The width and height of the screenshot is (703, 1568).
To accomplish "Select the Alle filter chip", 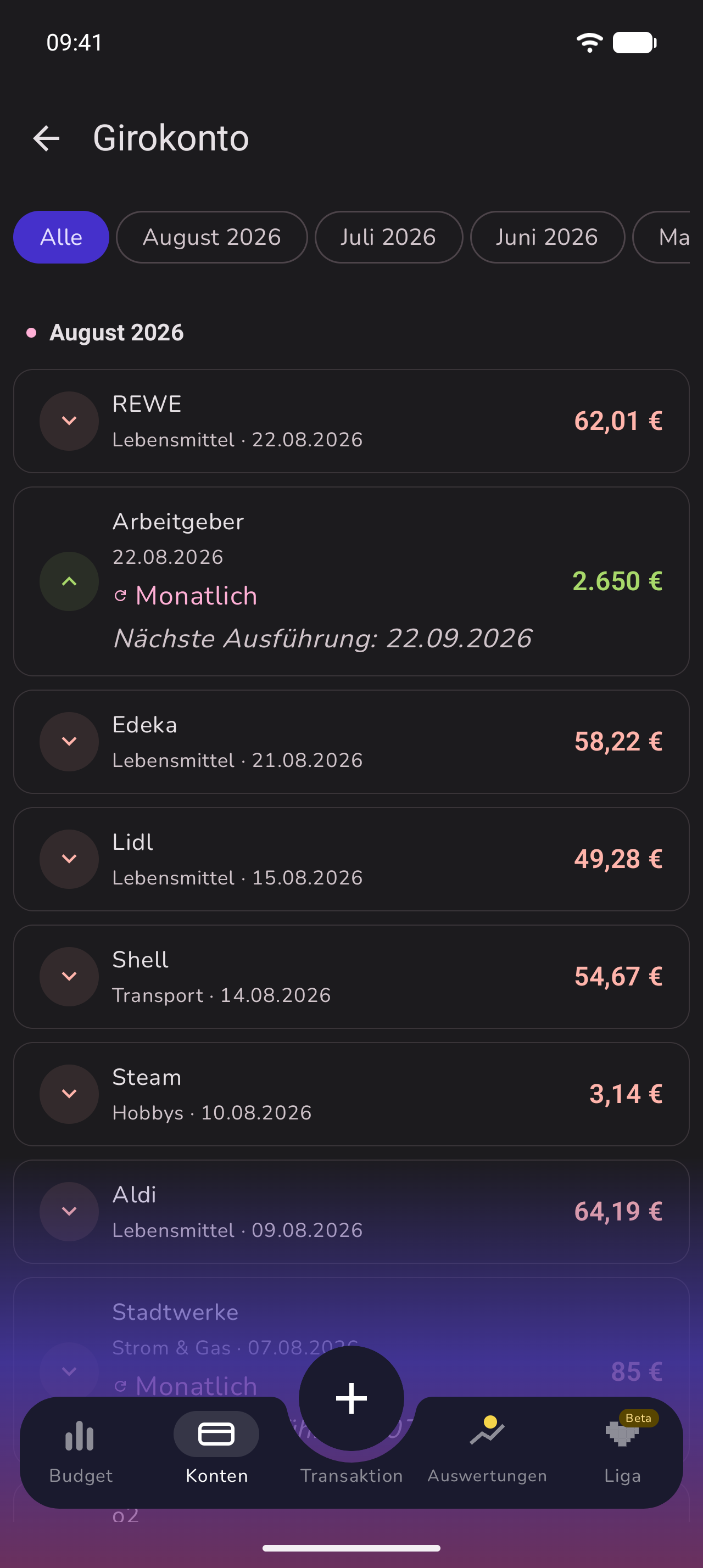I will (61, 237).
